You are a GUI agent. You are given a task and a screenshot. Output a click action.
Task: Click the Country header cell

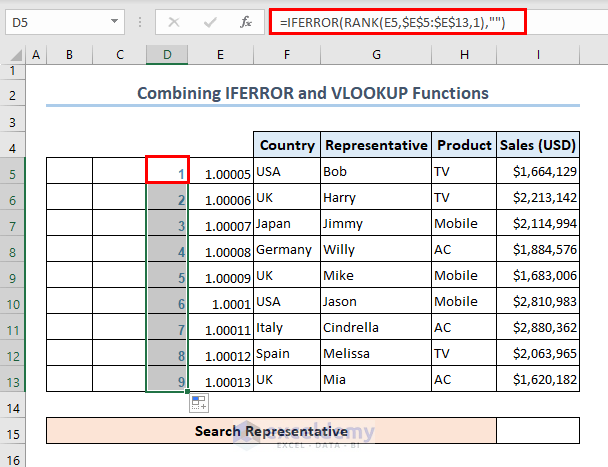click(x=286, y=145)
